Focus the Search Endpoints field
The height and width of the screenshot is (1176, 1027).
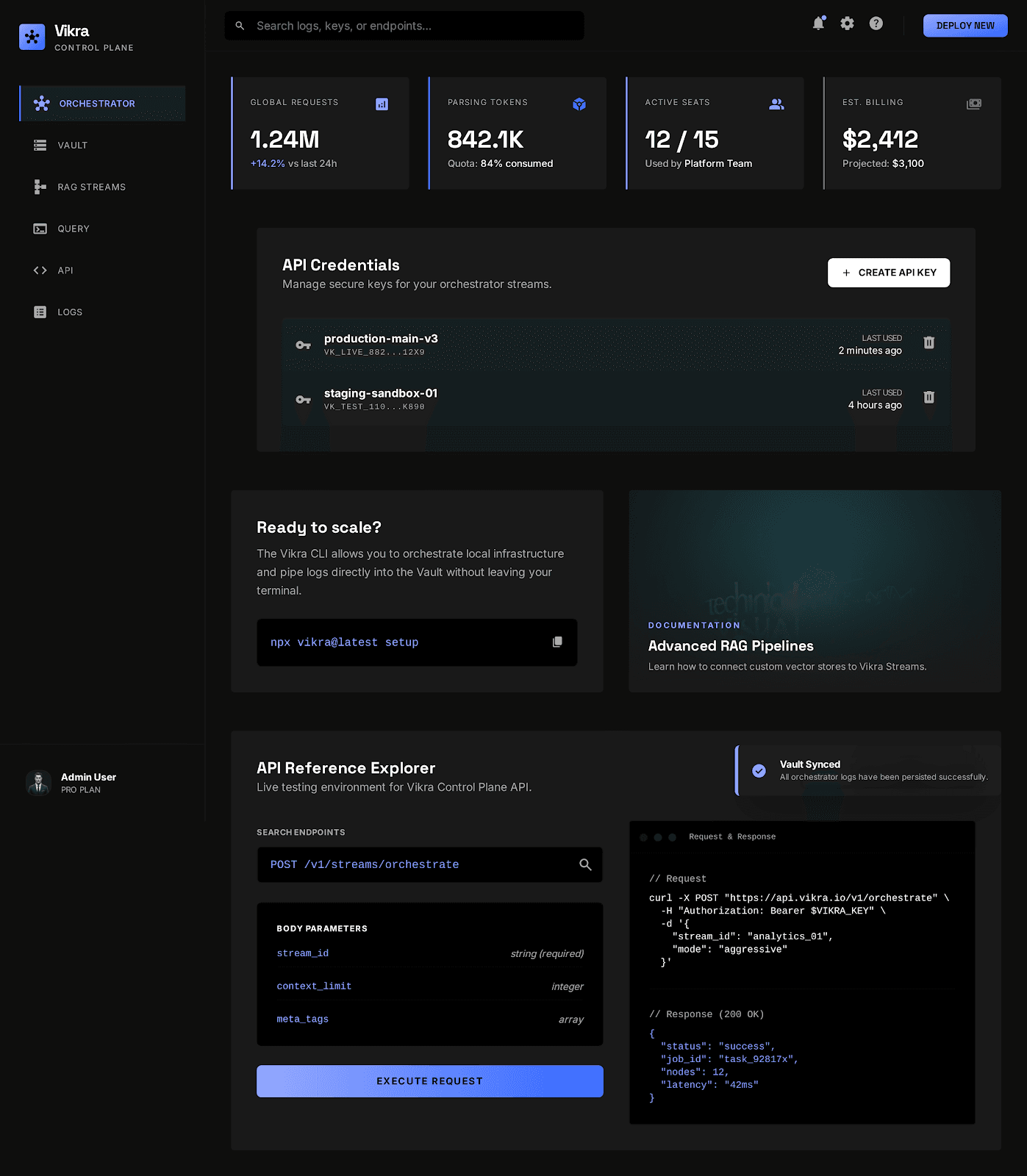coord(430,864)
